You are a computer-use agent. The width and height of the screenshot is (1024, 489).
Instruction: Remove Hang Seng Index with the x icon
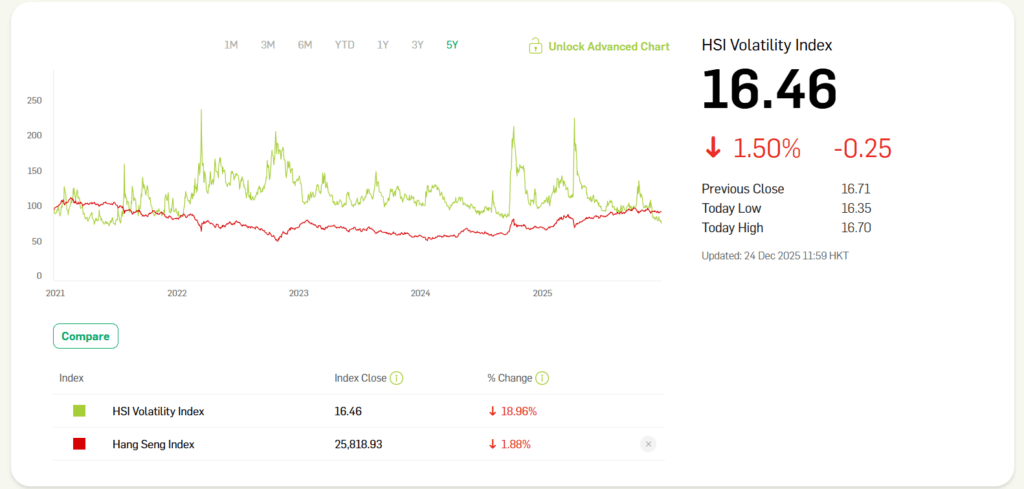click(648, 444)
